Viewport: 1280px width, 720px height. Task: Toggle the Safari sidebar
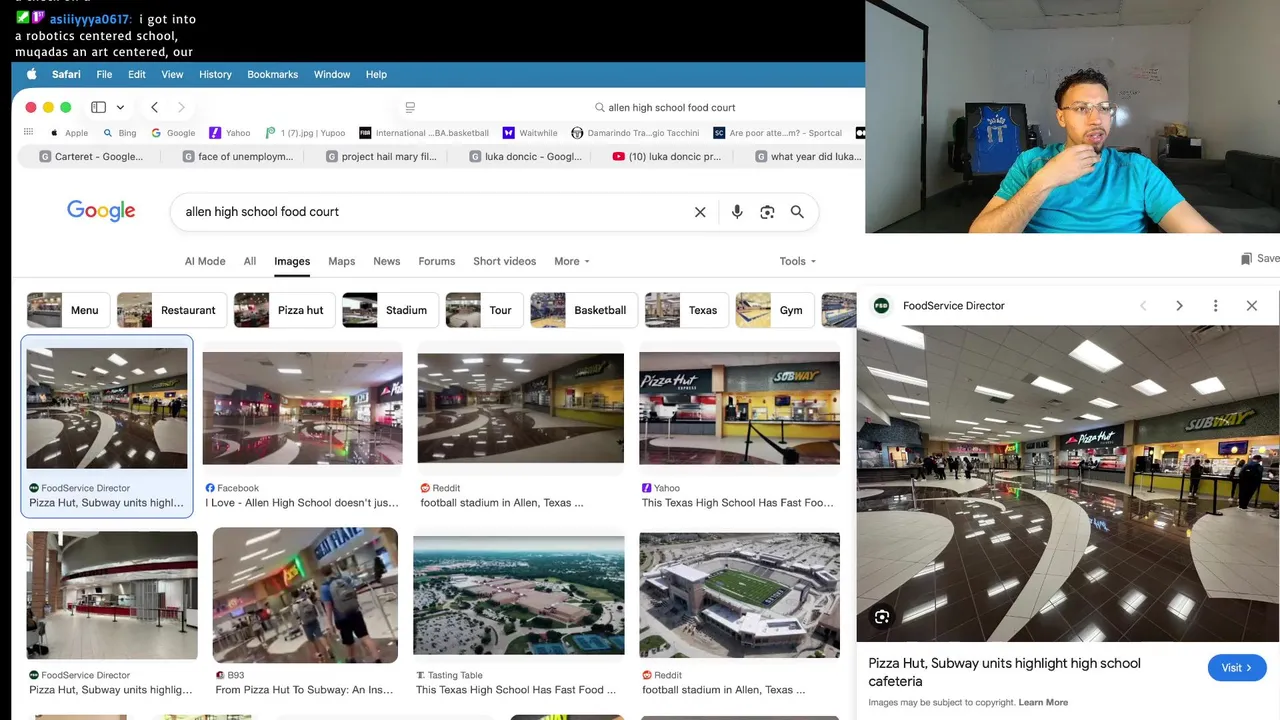(x=98, y=107)
